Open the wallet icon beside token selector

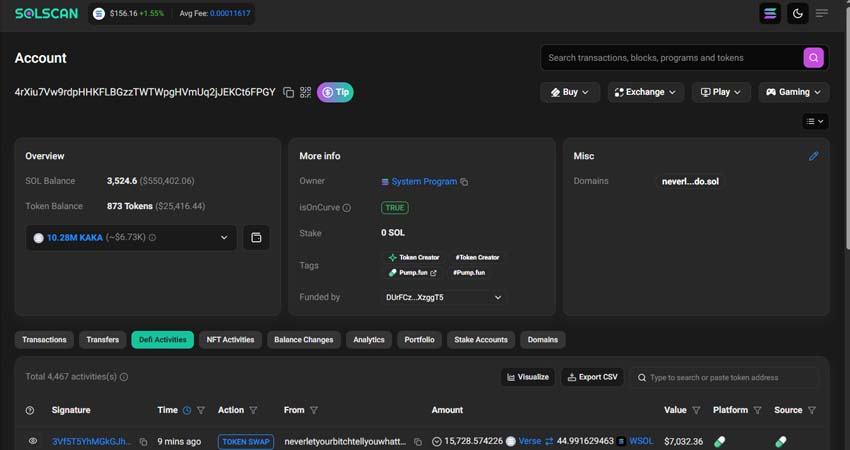click(x=256, y=238)
